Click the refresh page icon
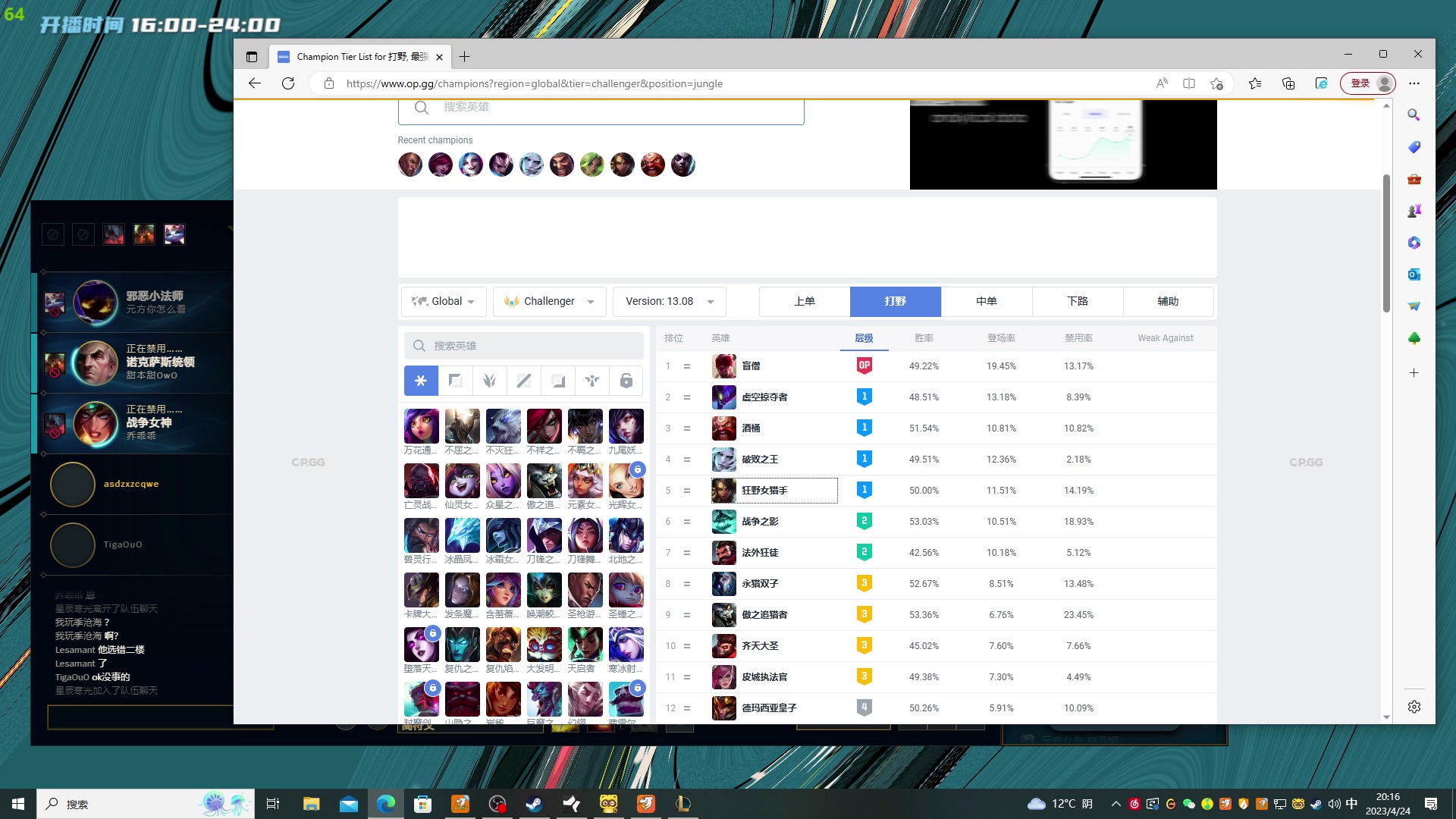Screen dimensions: 1456x819 coord(288,83)
